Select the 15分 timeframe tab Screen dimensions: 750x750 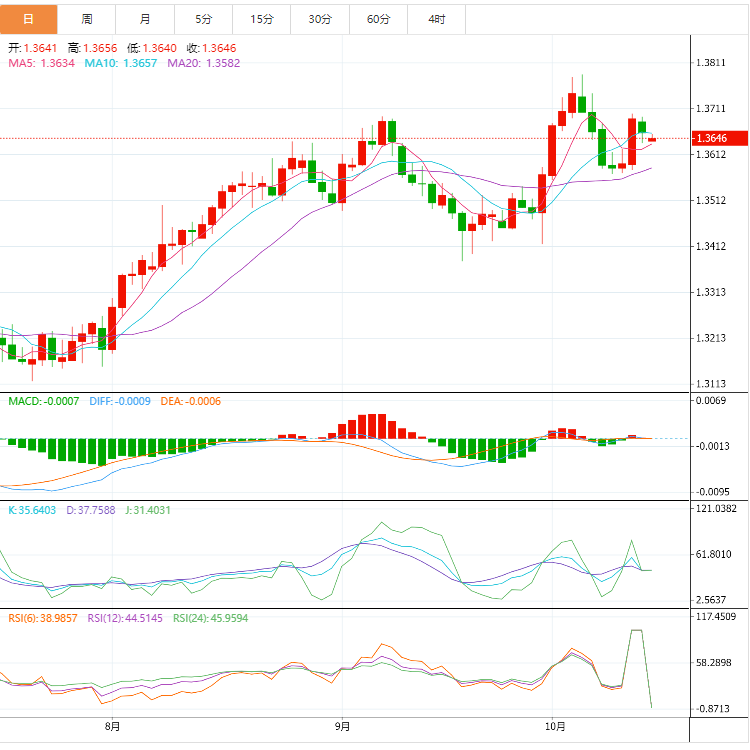[262, 19]
